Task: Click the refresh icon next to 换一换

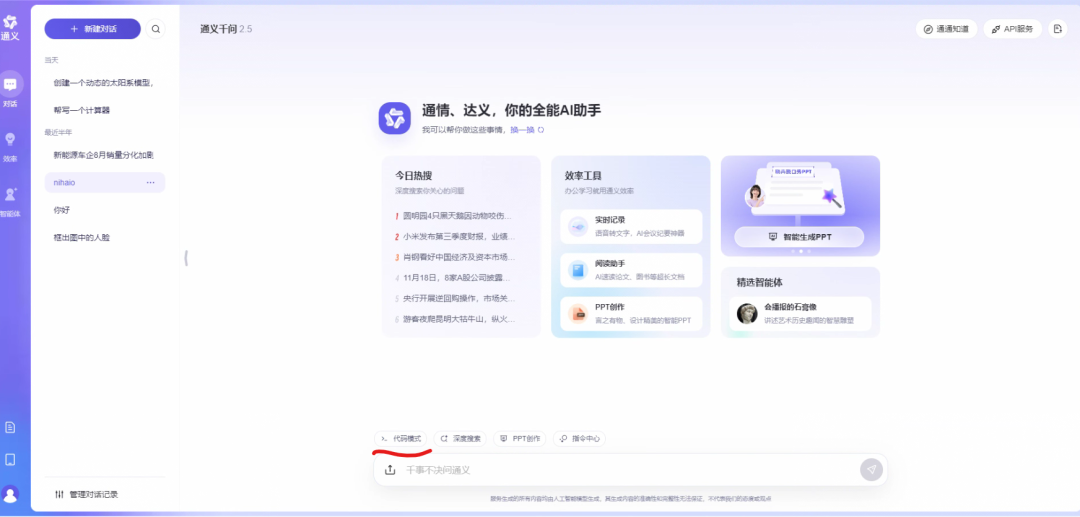Action: pyautogui.click(x=541, y=129)
